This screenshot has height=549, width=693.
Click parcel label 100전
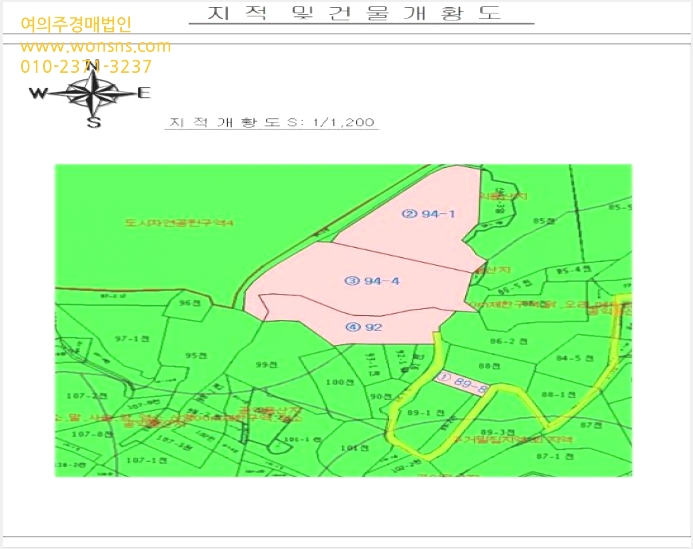tap(340, 382)
